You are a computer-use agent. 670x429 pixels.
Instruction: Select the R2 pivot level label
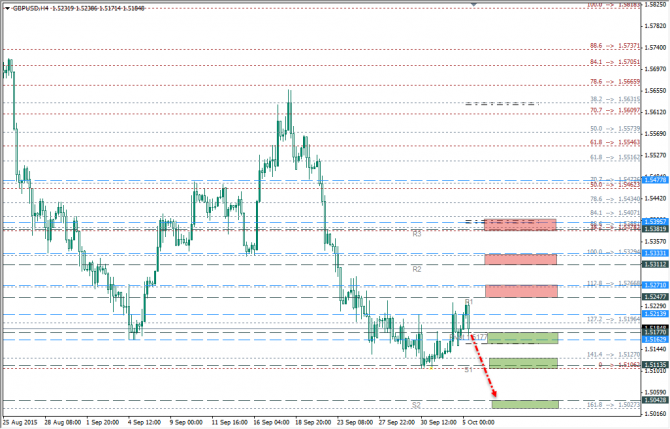(417, 269)
